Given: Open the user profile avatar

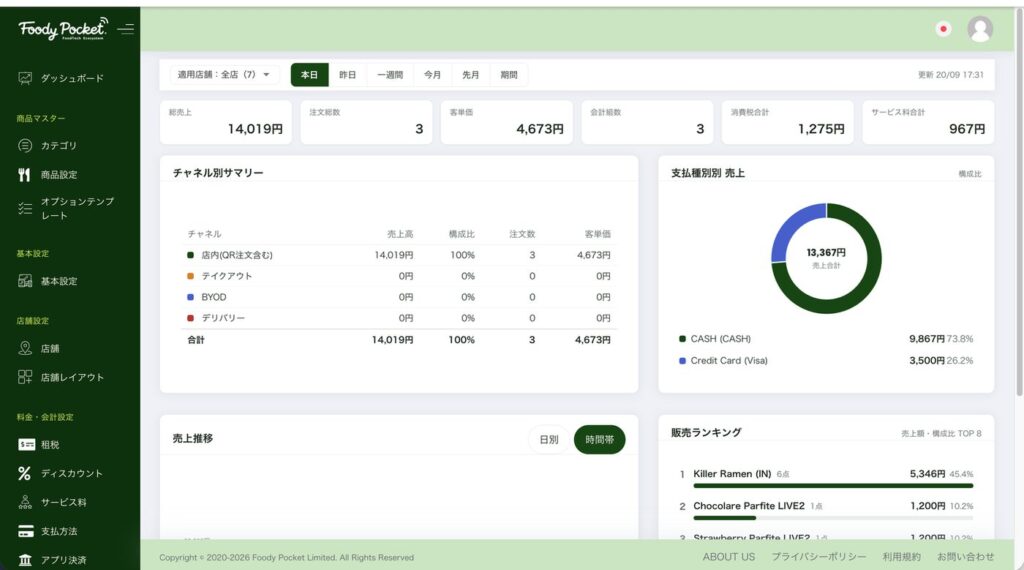Looking at the screenshot, I should click(980, 29).
